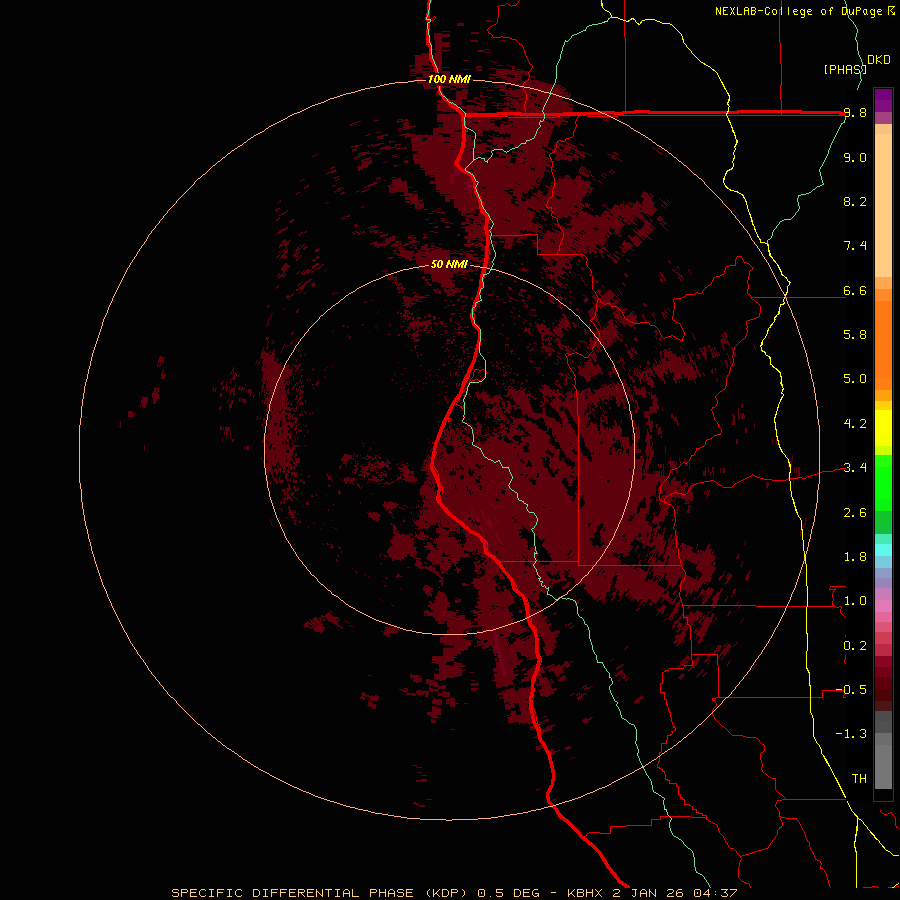Click the 7.4 scale value
This screenshot has width=900, height=900.
(855, 246)
